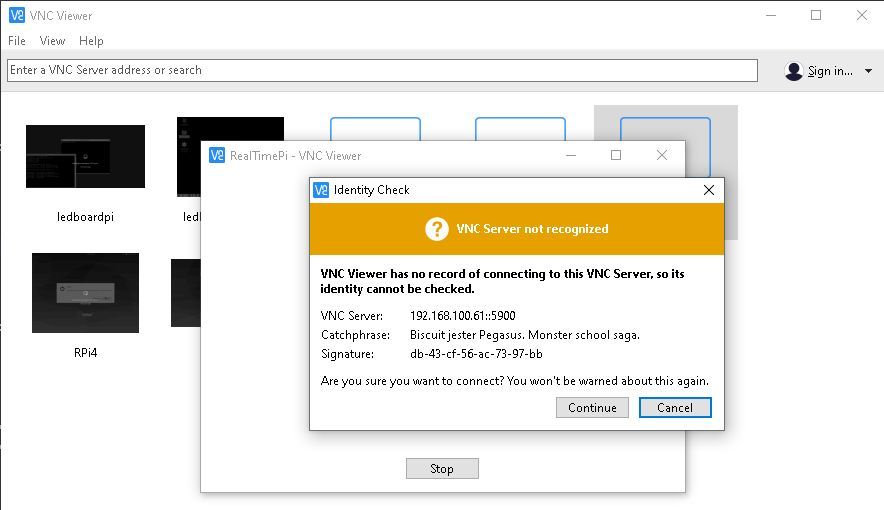
Task: Select the RPi4 connection thumbnail
Action: [85, 292]
